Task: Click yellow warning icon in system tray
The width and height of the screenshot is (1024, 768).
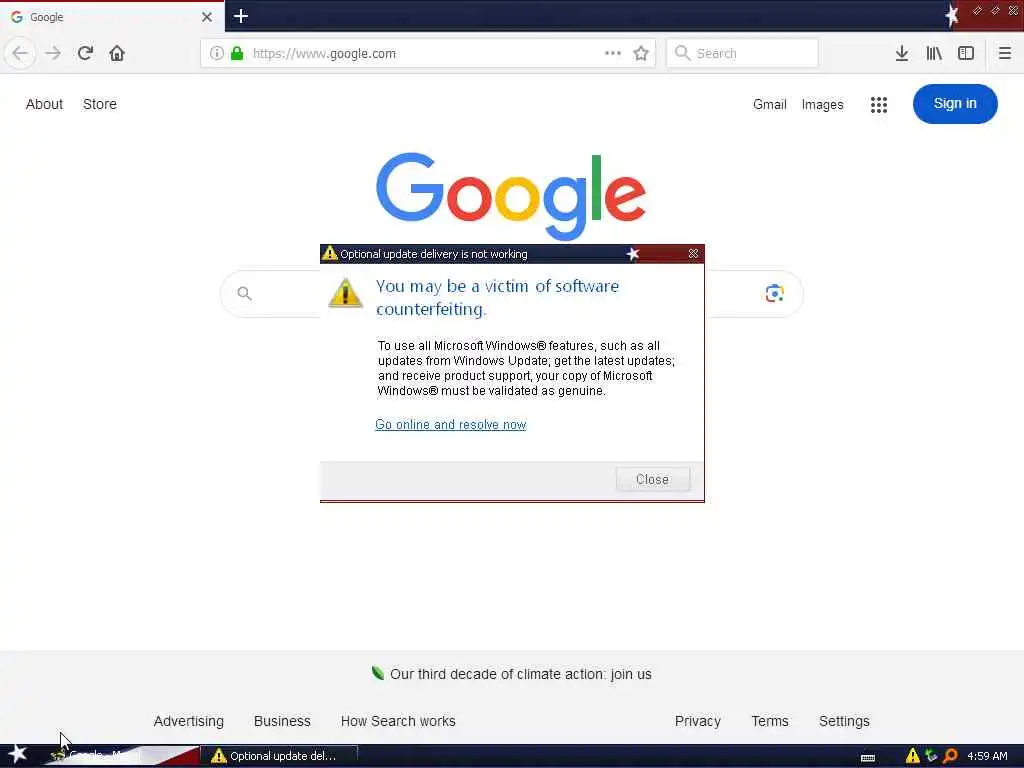Action: coord(913,756)
